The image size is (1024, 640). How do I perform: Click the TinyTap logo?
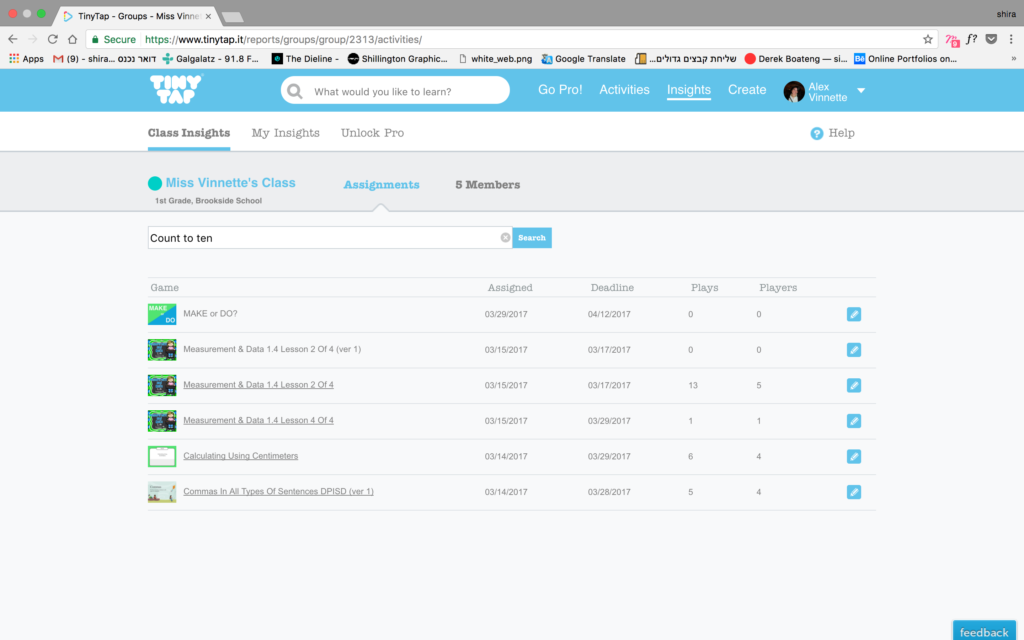(175, 90)
